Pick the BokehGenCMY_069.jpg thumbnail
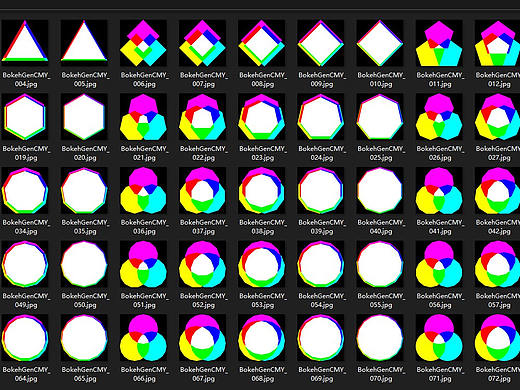This screenshot has height=390, width=520. [321, 338]
